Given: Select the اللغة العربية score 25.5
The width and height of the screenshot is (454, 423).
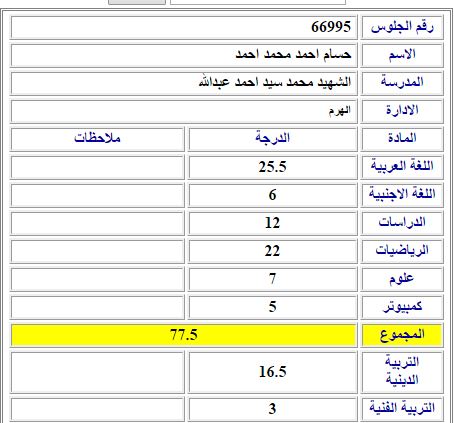Looking at the screenshot, I should coord(272,167).
